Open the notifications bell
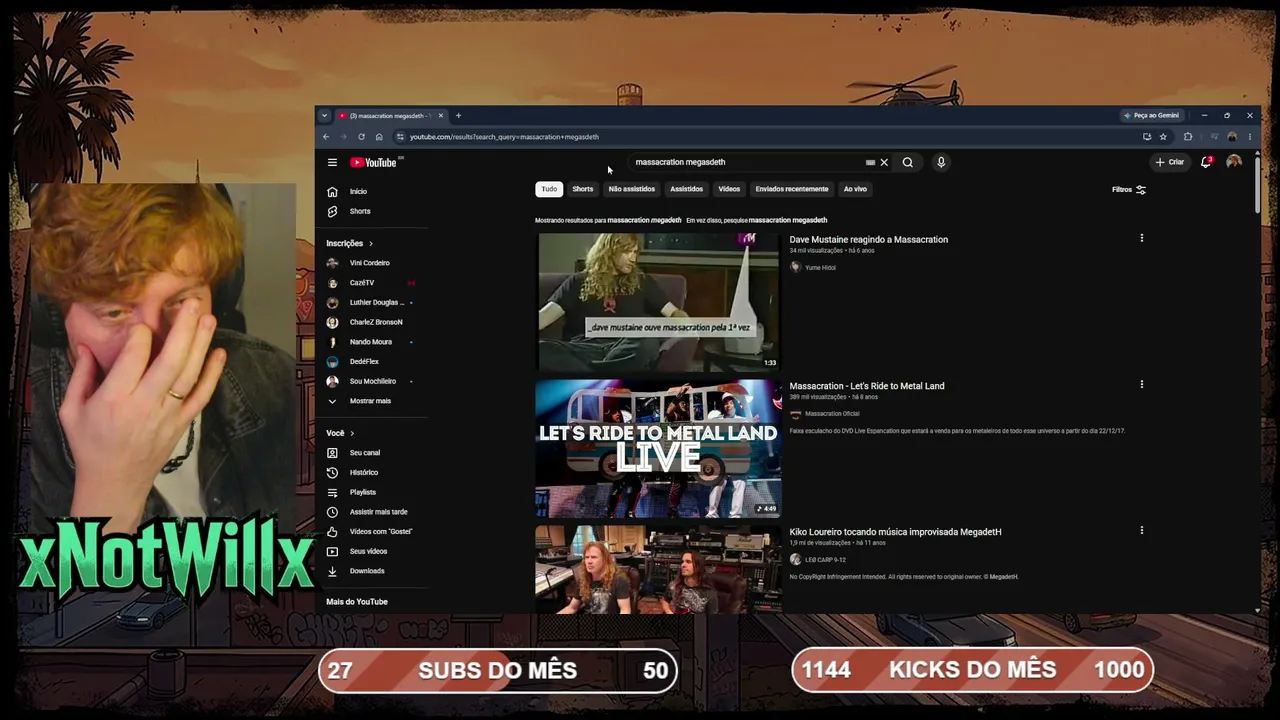The image size is (1280, 720). (x=1206, y=162)
